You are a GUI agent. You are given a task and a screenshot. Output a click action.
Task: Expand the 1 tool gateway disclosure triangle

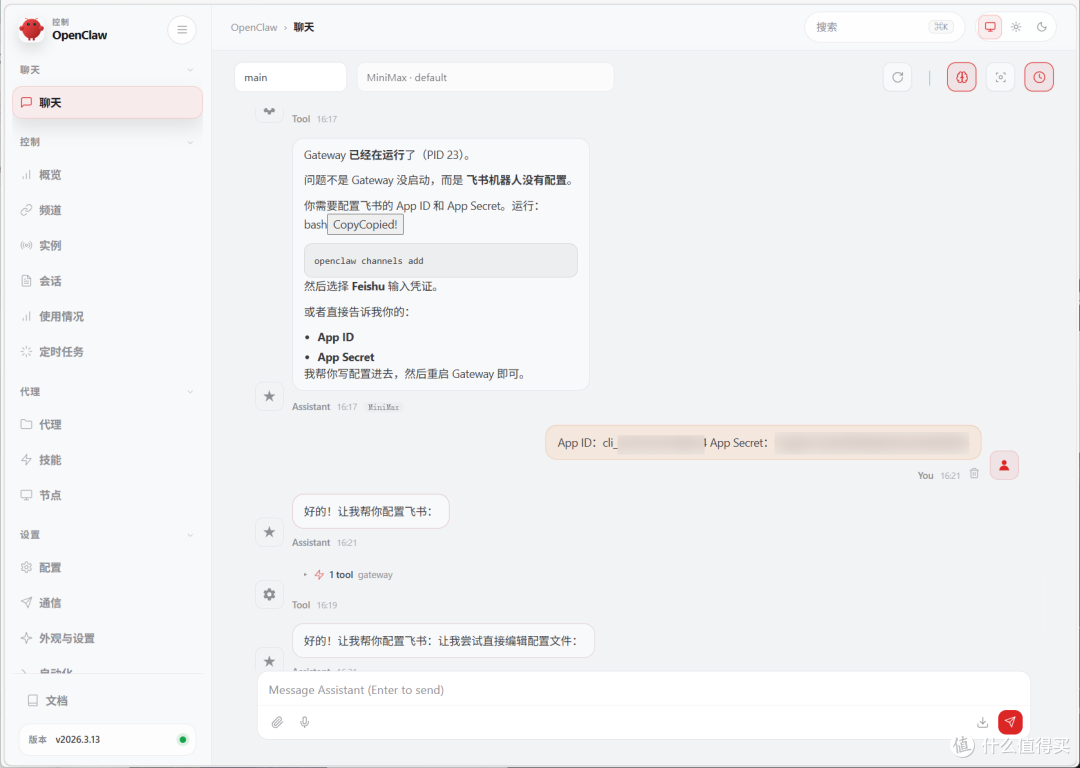[x=305, y=574]
